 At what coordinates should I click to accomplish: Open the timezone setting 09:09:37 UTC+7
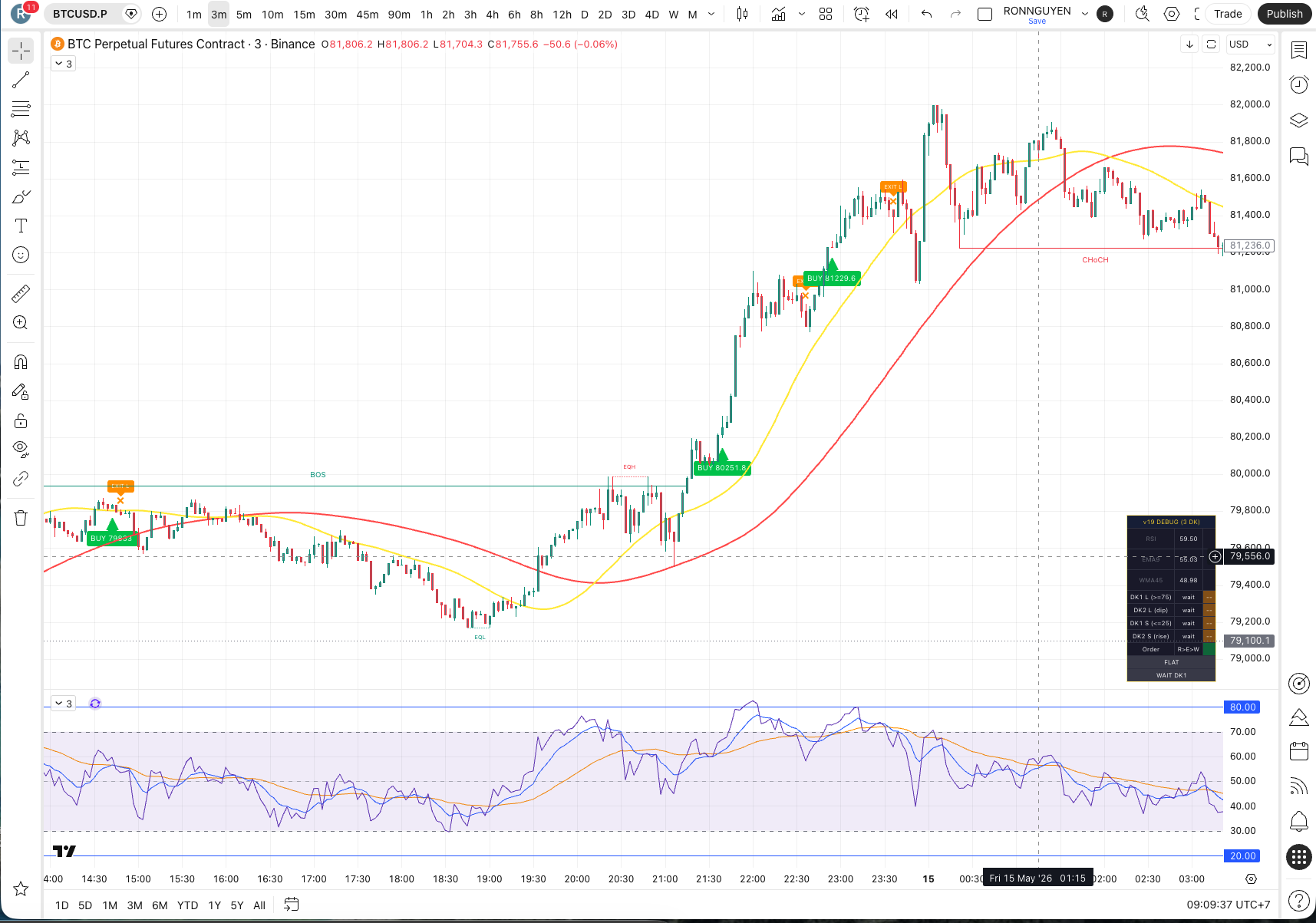pyautogui.click(x=1228, y=905)
